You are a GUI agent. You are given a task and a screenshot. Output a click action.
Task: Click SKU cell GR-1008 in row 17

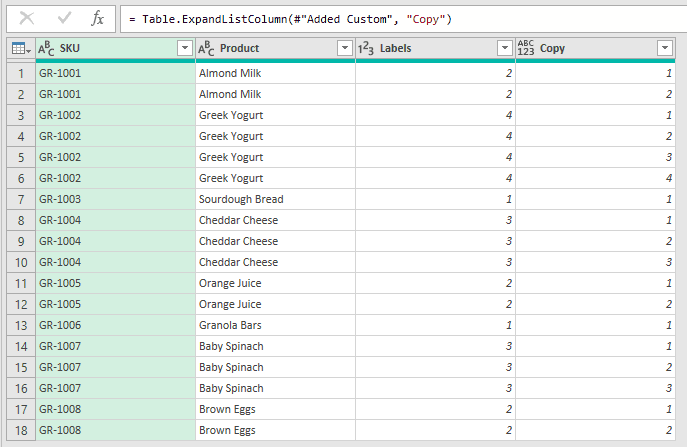[x=115, y=409]
